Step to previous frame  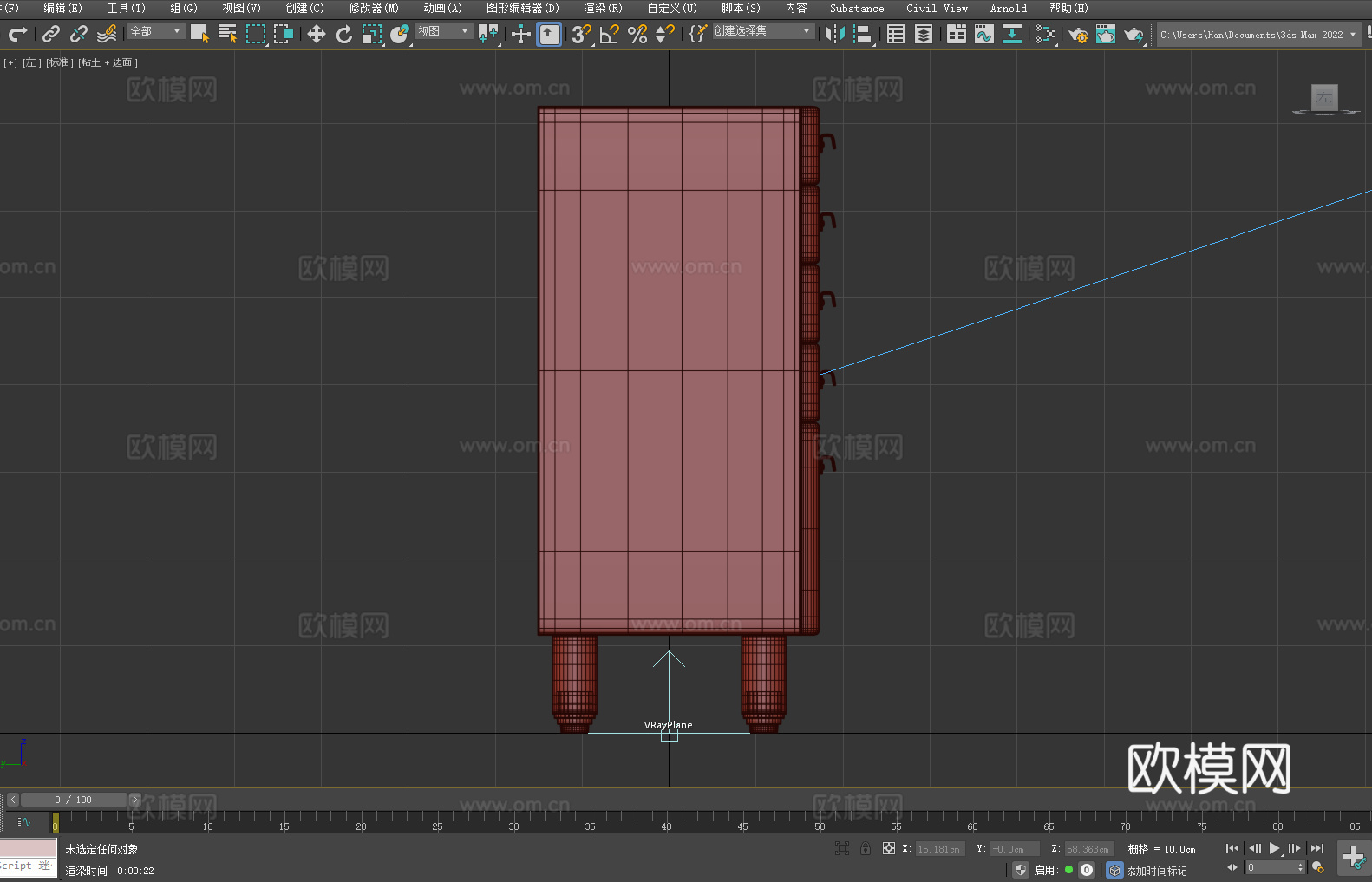click(x=1254, y=848)
